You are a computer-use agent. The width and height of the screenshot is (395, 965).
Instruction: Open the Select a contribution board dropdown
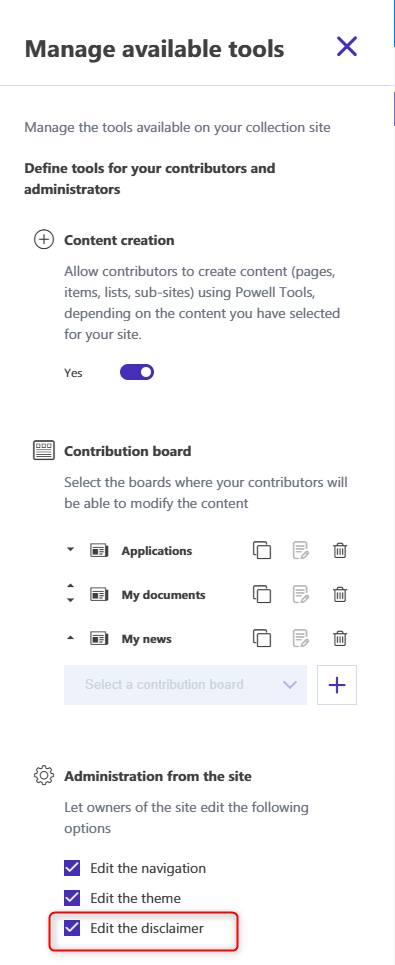tap(185, 684)
